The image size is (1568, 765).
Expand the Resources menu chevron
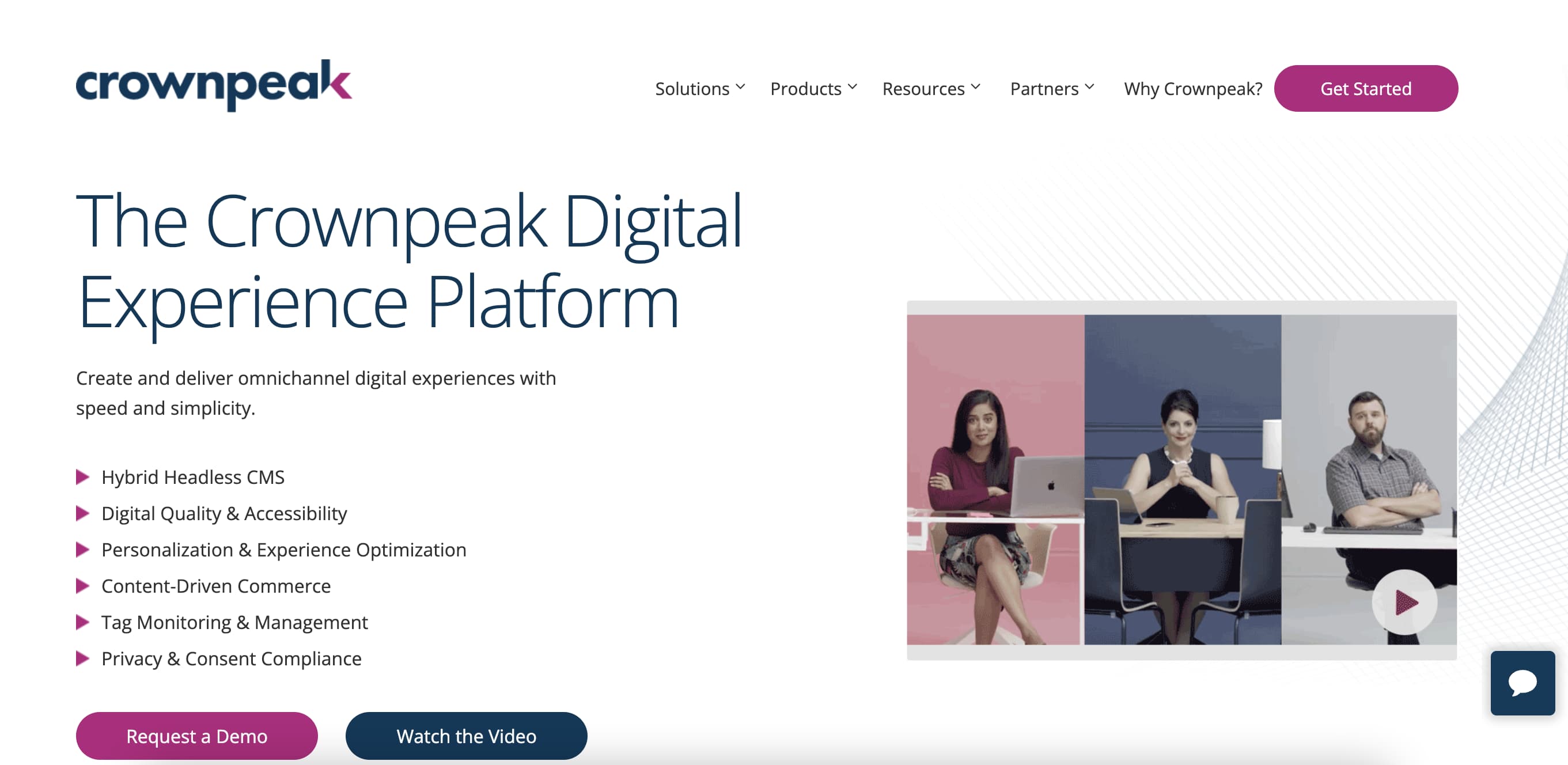pyautogui.click(x=975, y=87)
